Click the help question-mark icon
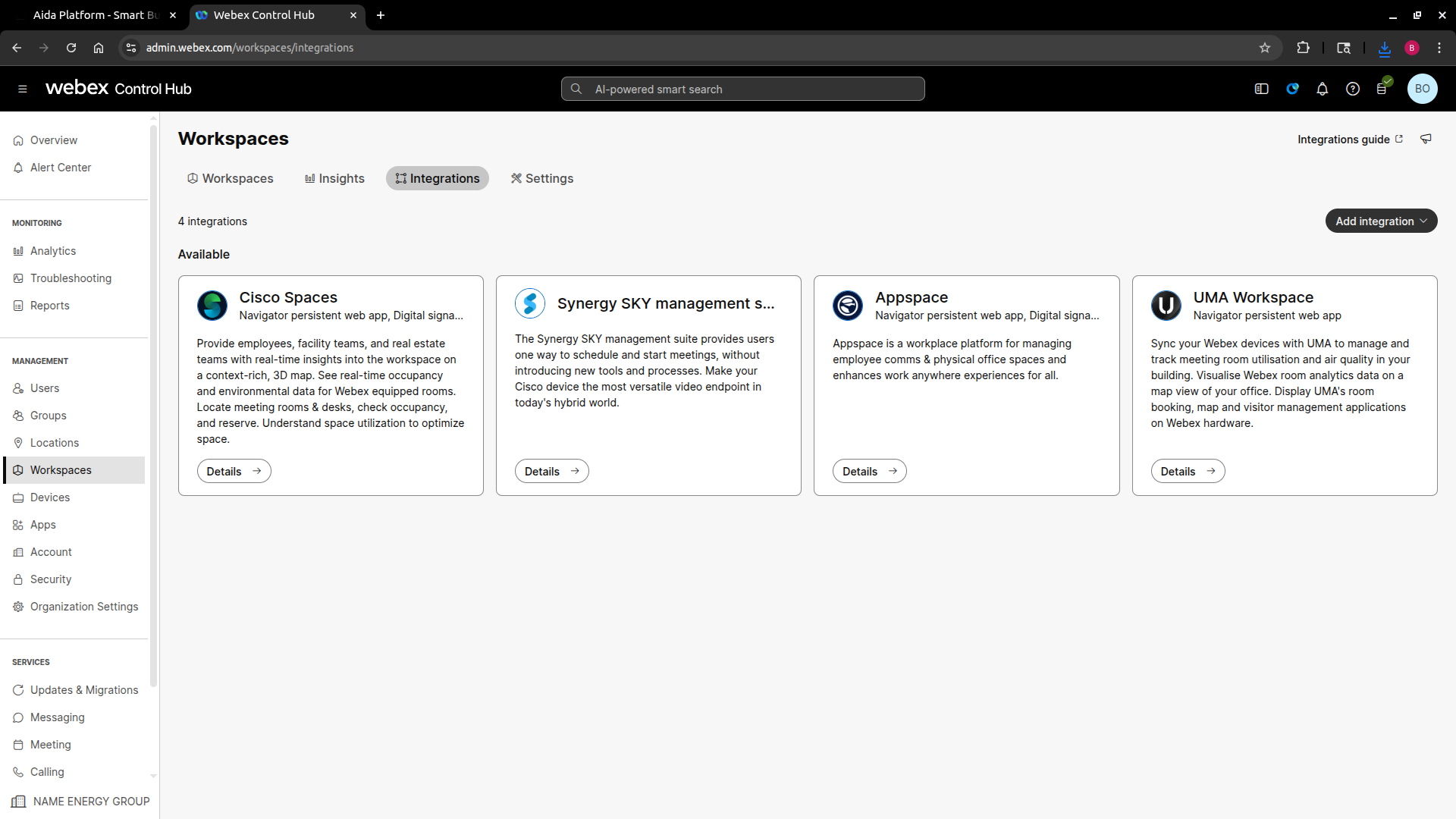This screenshot has height=819, width=1456. (1353, 89)
